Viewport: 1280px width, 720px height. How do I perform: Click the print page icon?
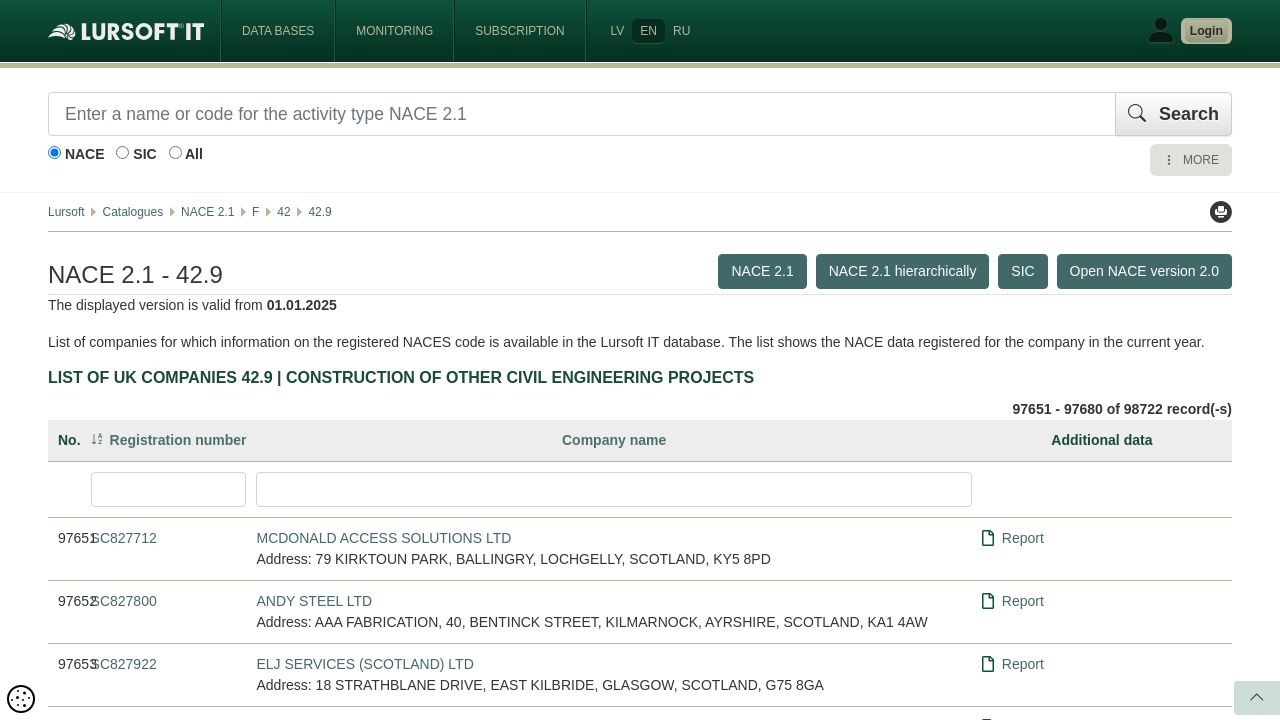1221,212
